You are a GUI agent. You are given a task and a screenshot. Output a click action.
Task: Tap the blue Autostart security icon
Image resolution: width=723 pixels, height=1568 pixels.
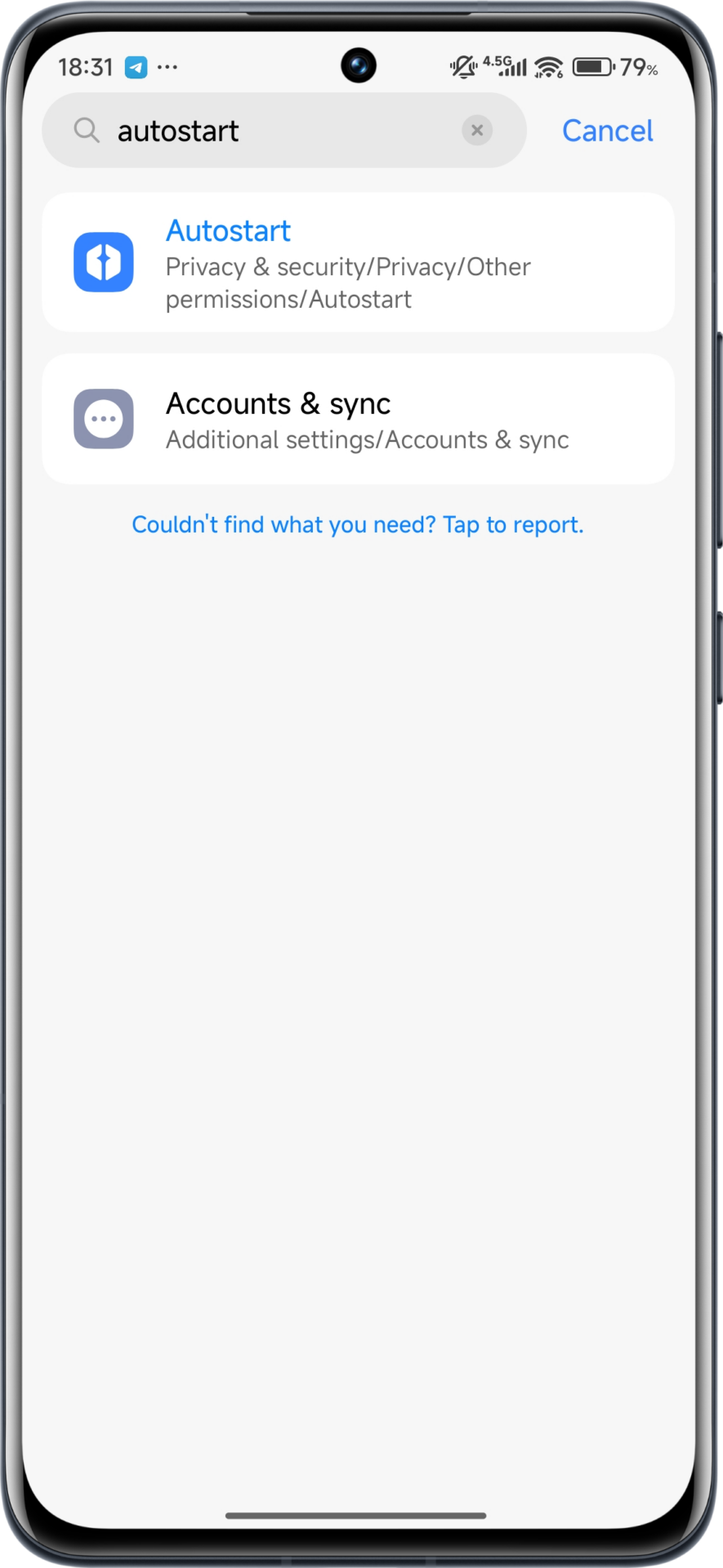[x=104, y=262]
